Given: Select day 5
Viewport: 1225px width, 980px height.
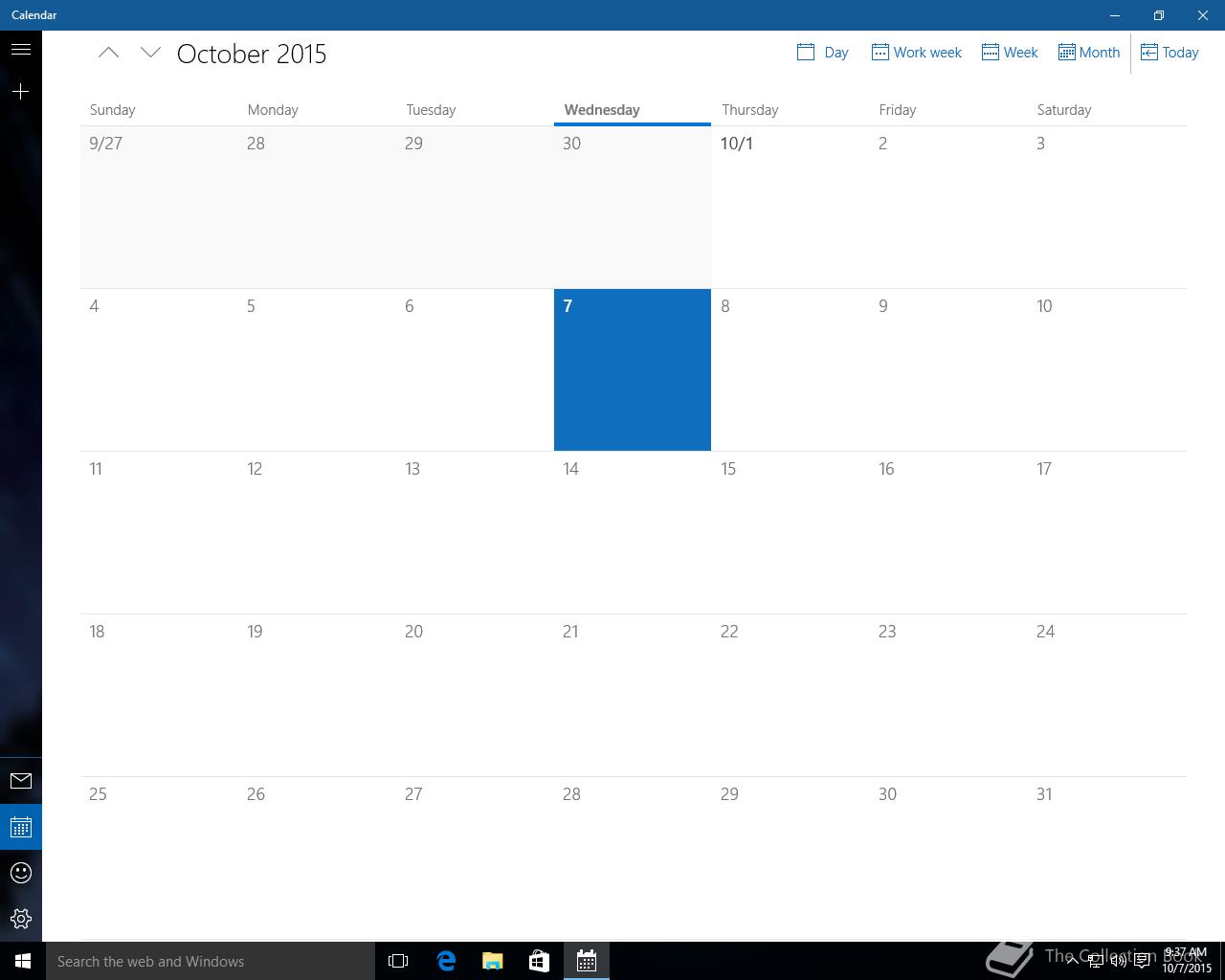Looking at the screenshot, I should [317, 369].
